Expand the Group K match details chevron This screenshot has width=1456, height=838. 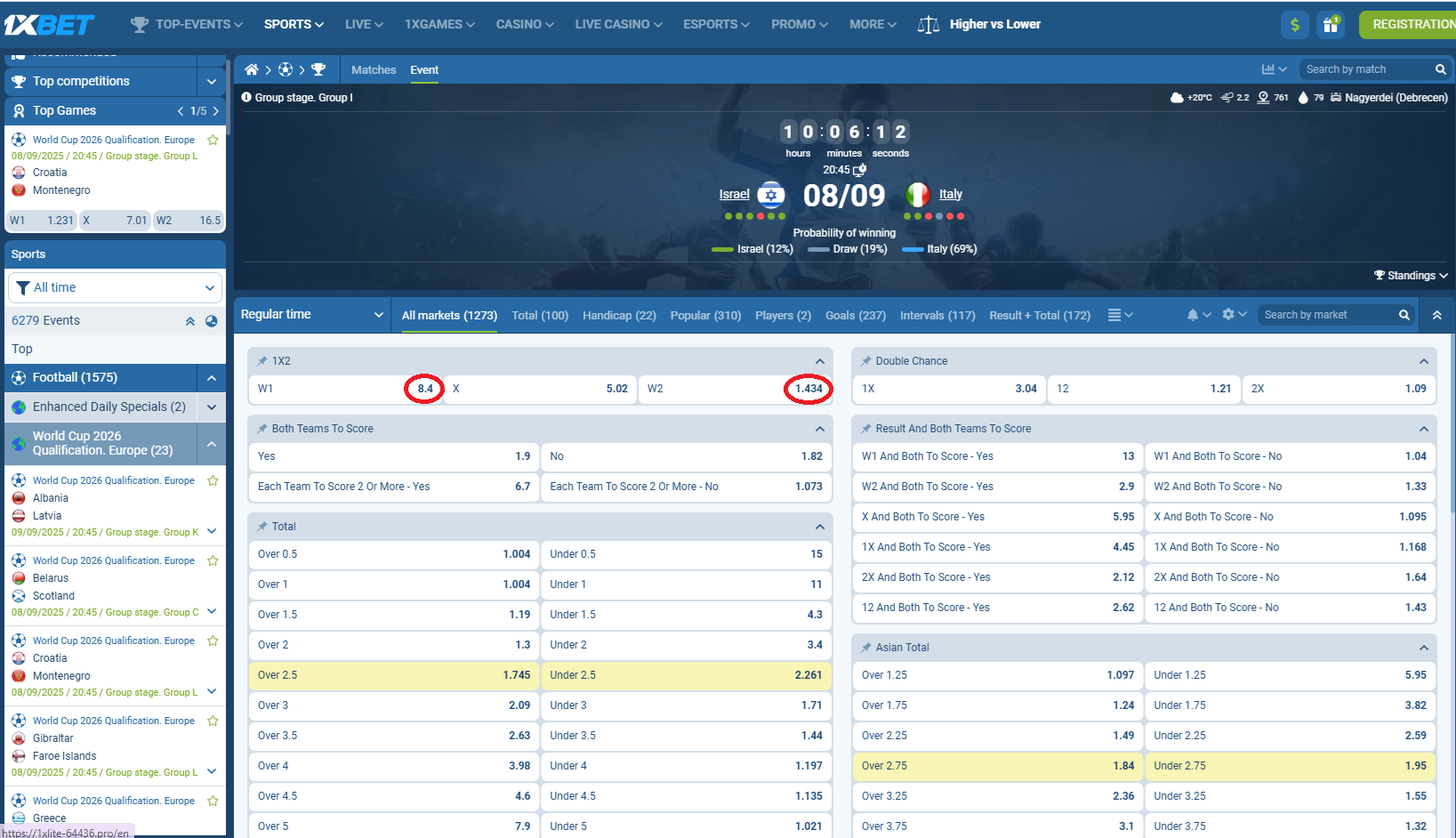212,532
